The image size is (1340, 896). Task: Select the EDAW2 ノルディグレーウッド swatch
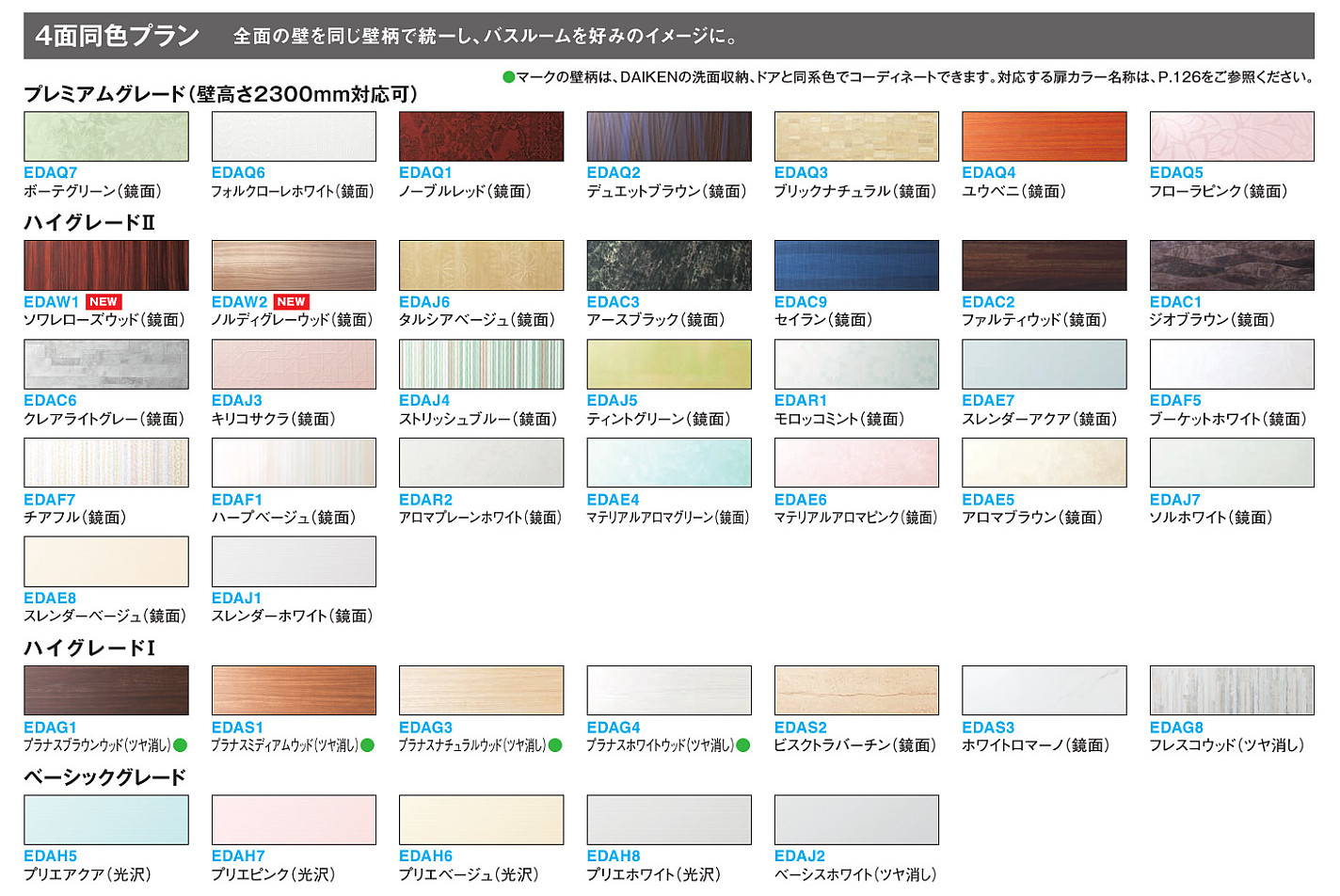point(294,265)
